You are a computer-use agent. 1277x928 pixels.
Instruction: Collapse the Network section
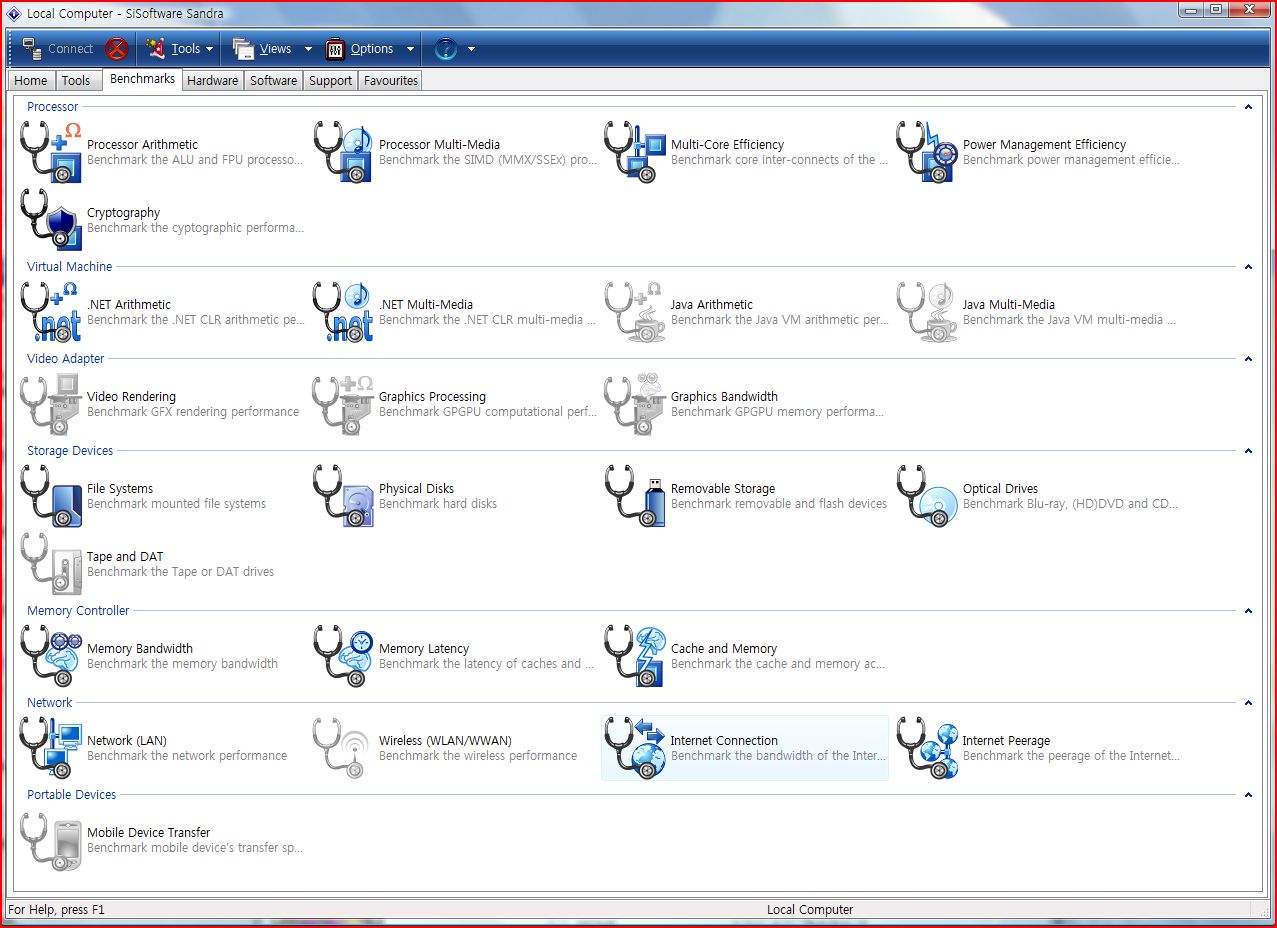[1248, 703]
